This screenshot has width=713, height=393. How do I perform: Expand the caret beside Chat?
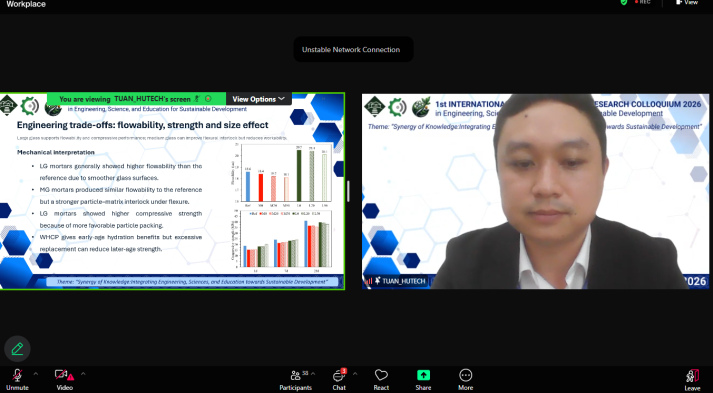point(355,374)
